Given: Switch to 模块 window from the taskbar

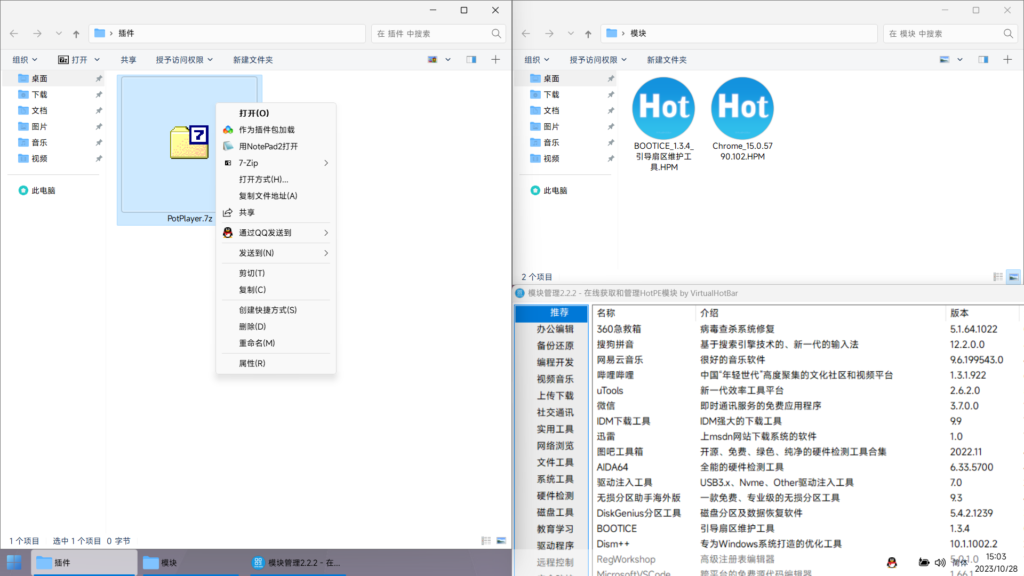Looking at the screenshot, I should click(x=189, y=562).
